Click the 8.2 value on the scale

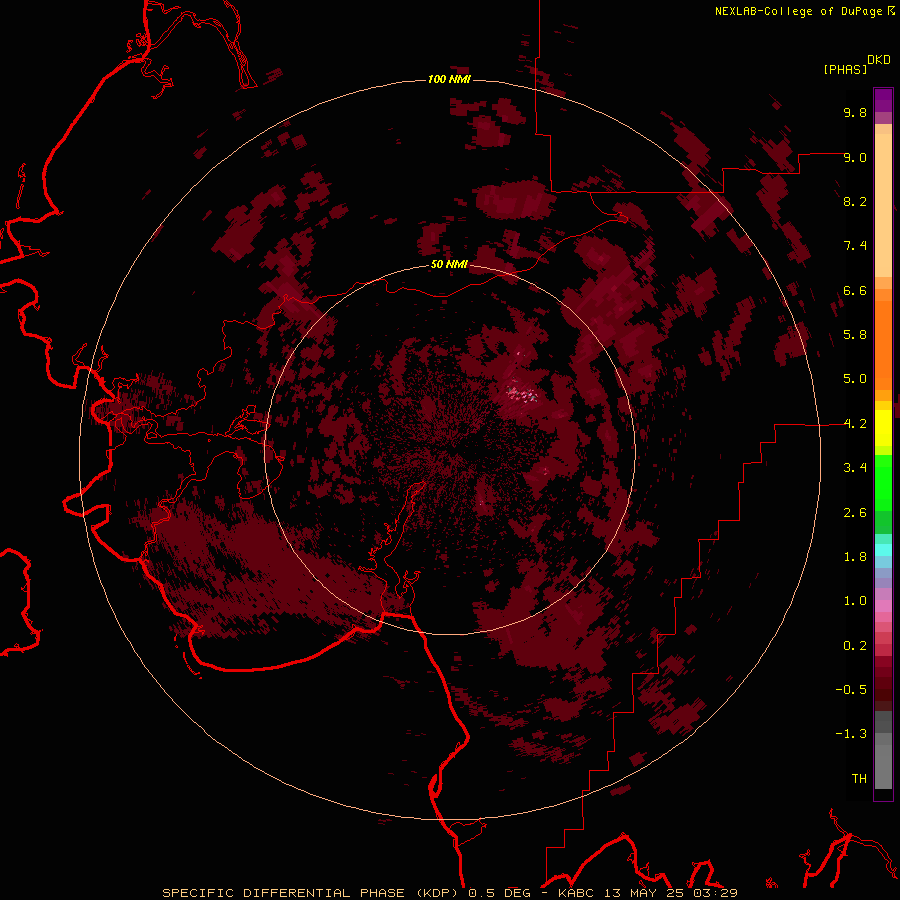[855, 201]
